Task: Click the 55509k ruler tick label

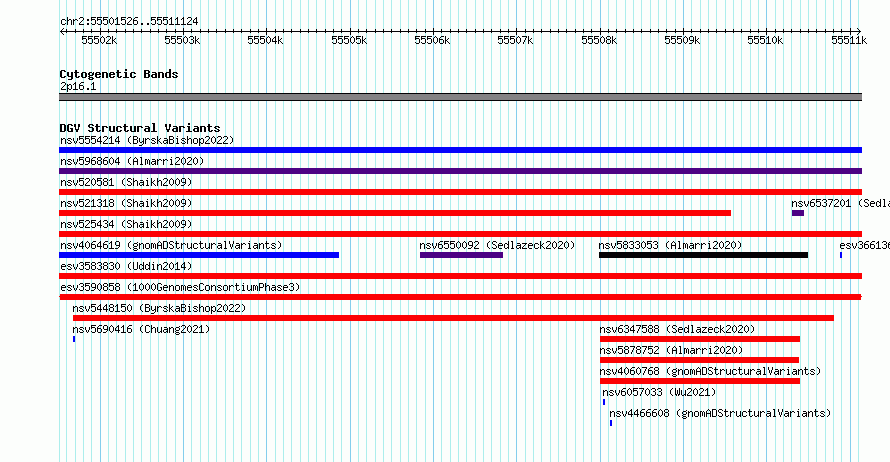Action: pos(682,40)
